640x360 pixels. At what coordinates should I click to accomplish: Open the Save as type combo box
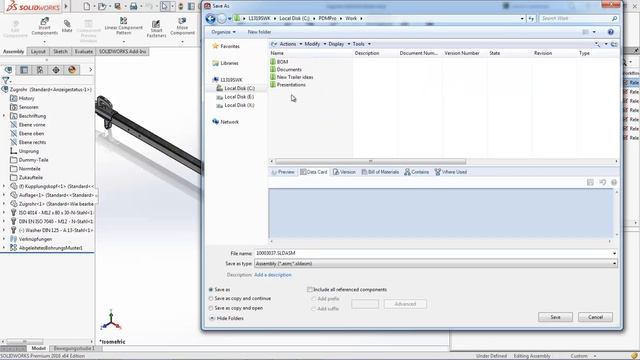click(x=436, y=264)
